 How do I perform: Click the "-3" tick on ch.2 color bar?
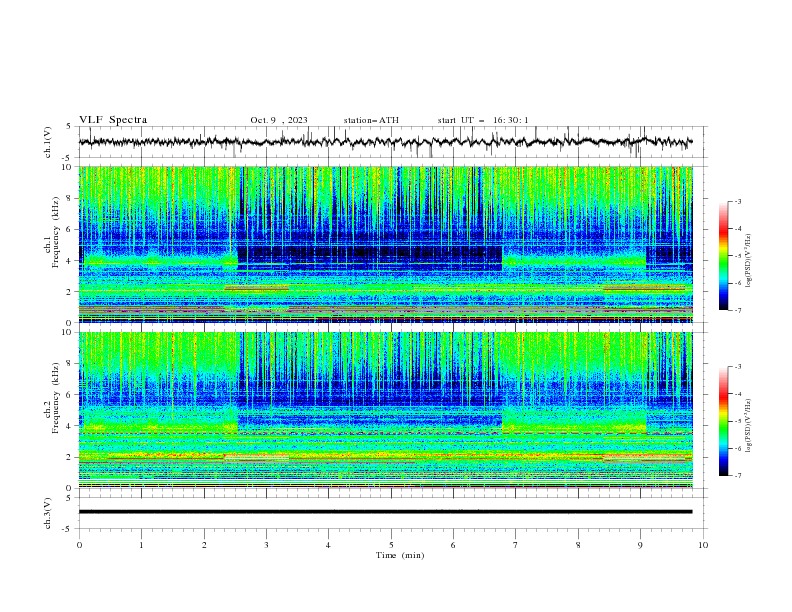[737, 367]
